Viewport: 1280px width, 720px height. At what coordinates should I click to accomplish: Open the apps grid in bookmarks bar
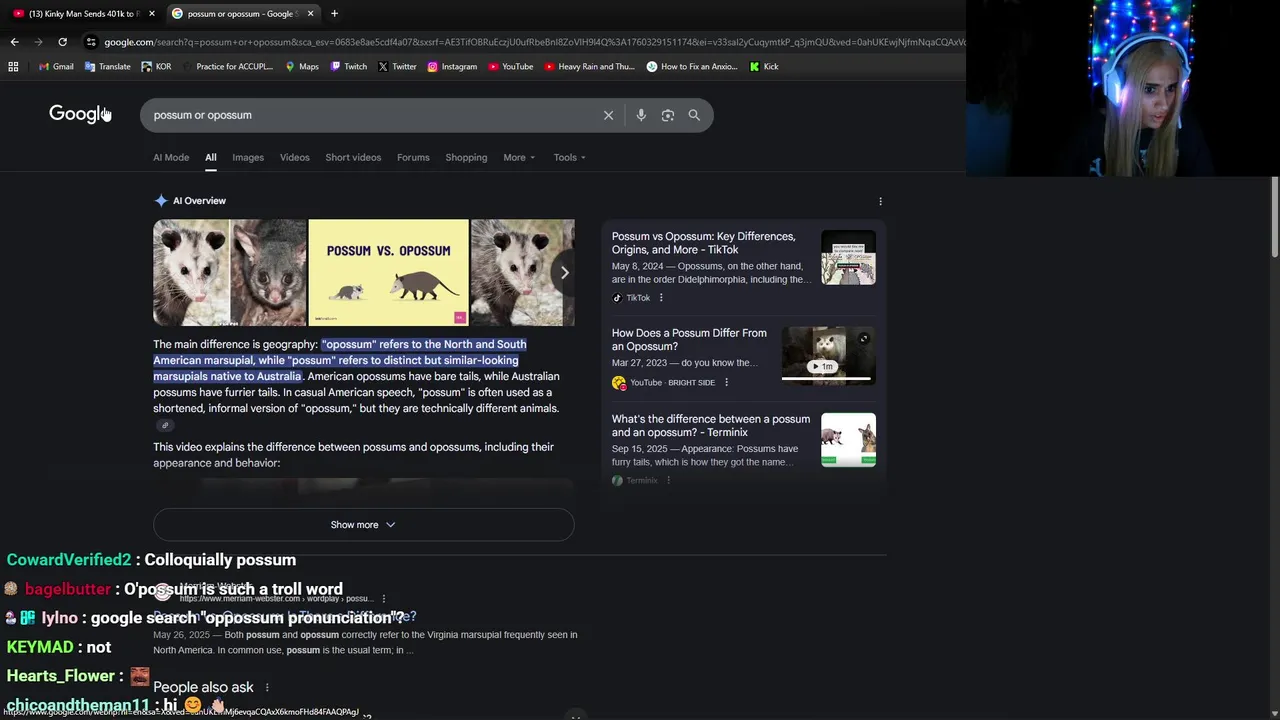[13, 67]
